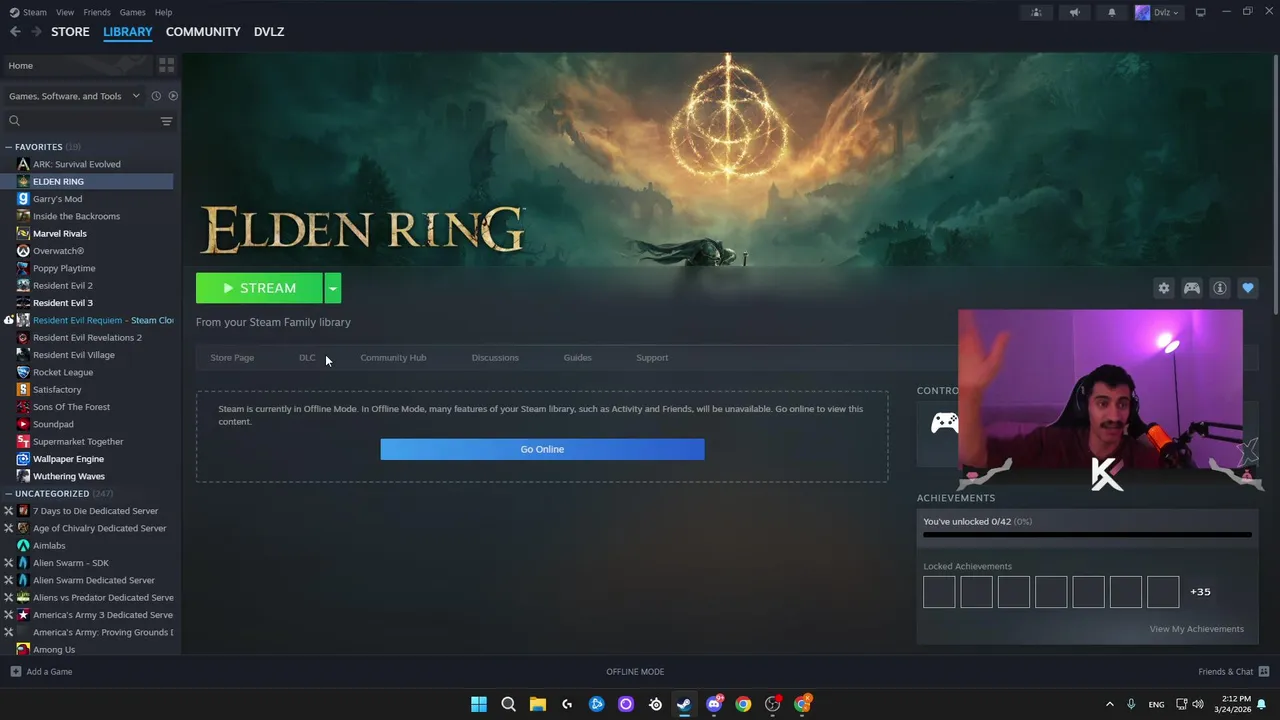The image size is (1280, 720).
Task: Open the Help menu
Action: click(x=164, y=12)
